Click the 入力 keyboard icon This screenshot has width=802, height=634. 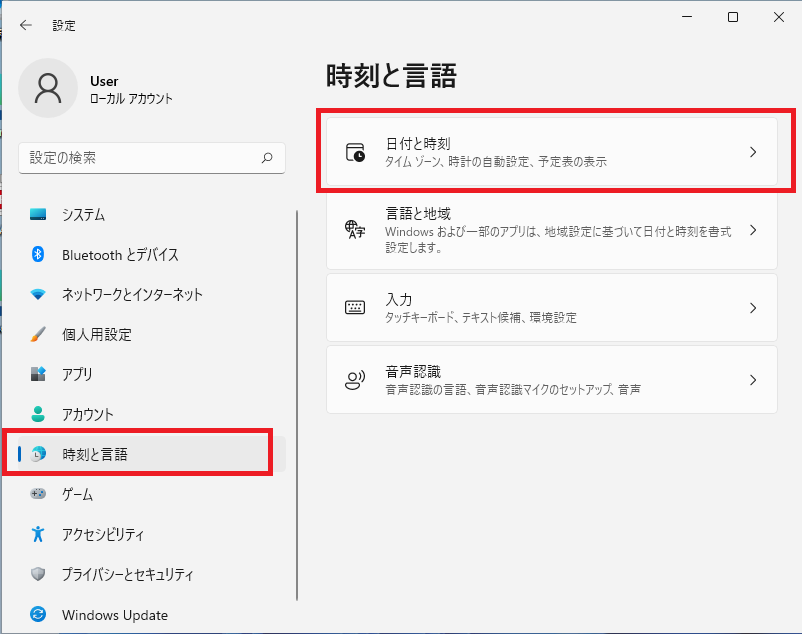point(355,307)
